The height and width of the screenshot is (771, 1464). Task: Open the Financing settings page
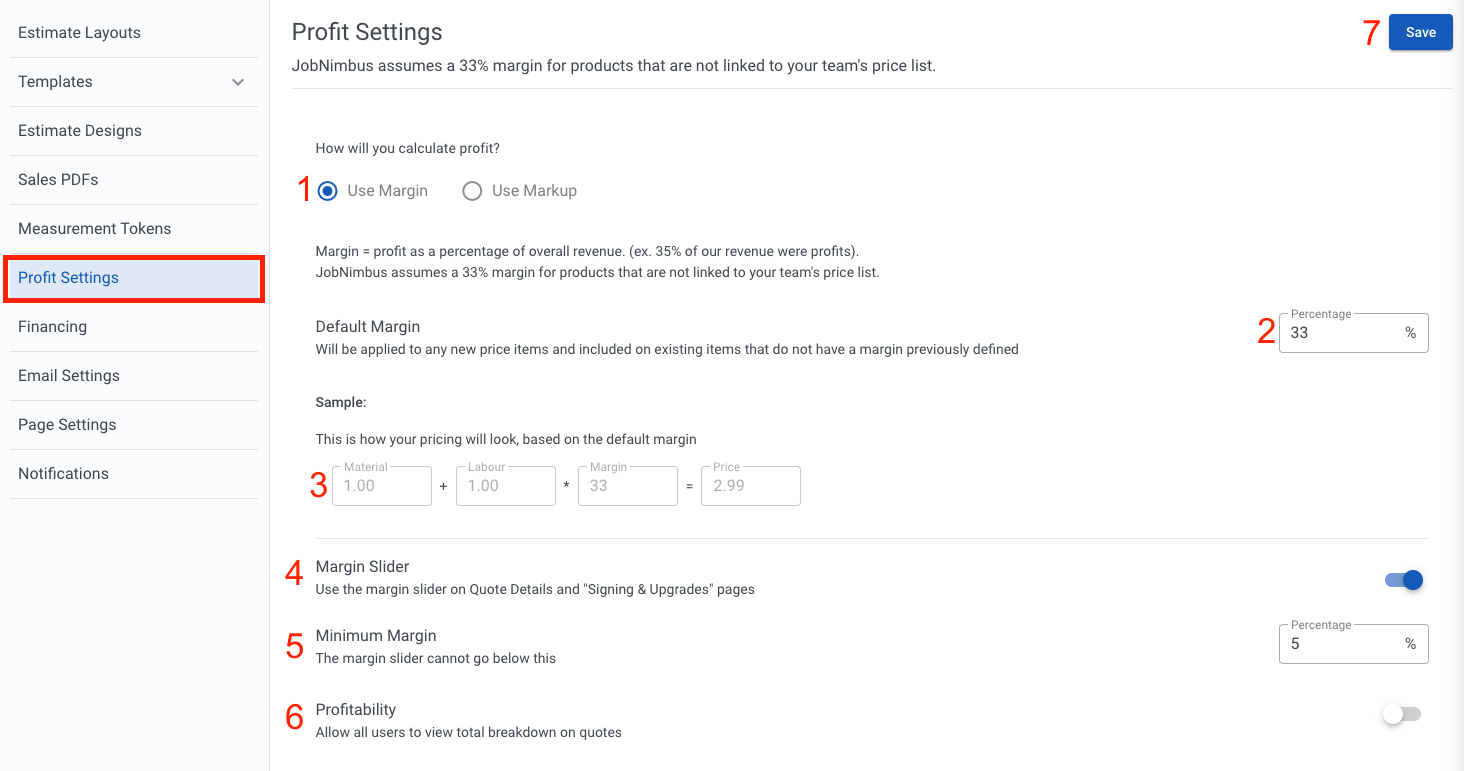pos(51,326)
